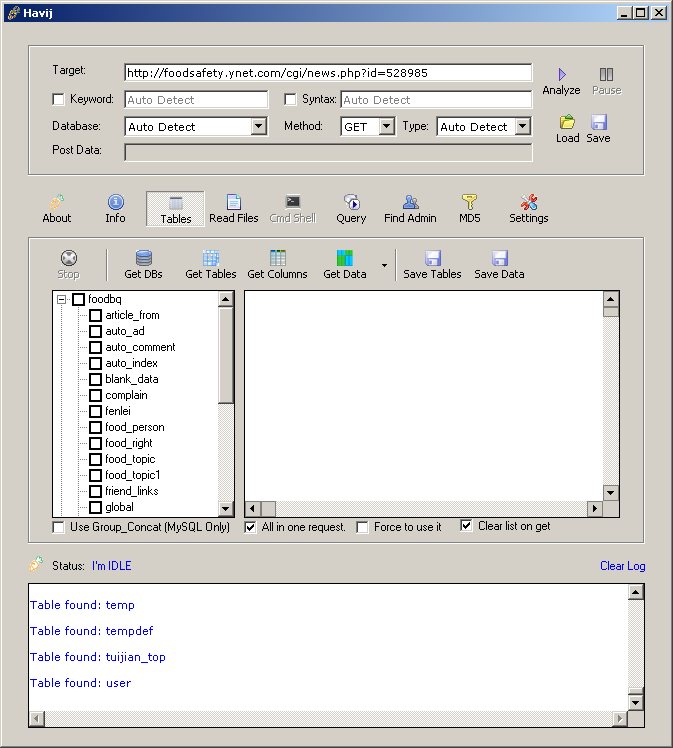
Task: Select the blank_data table row
Action: click(132, 379)
